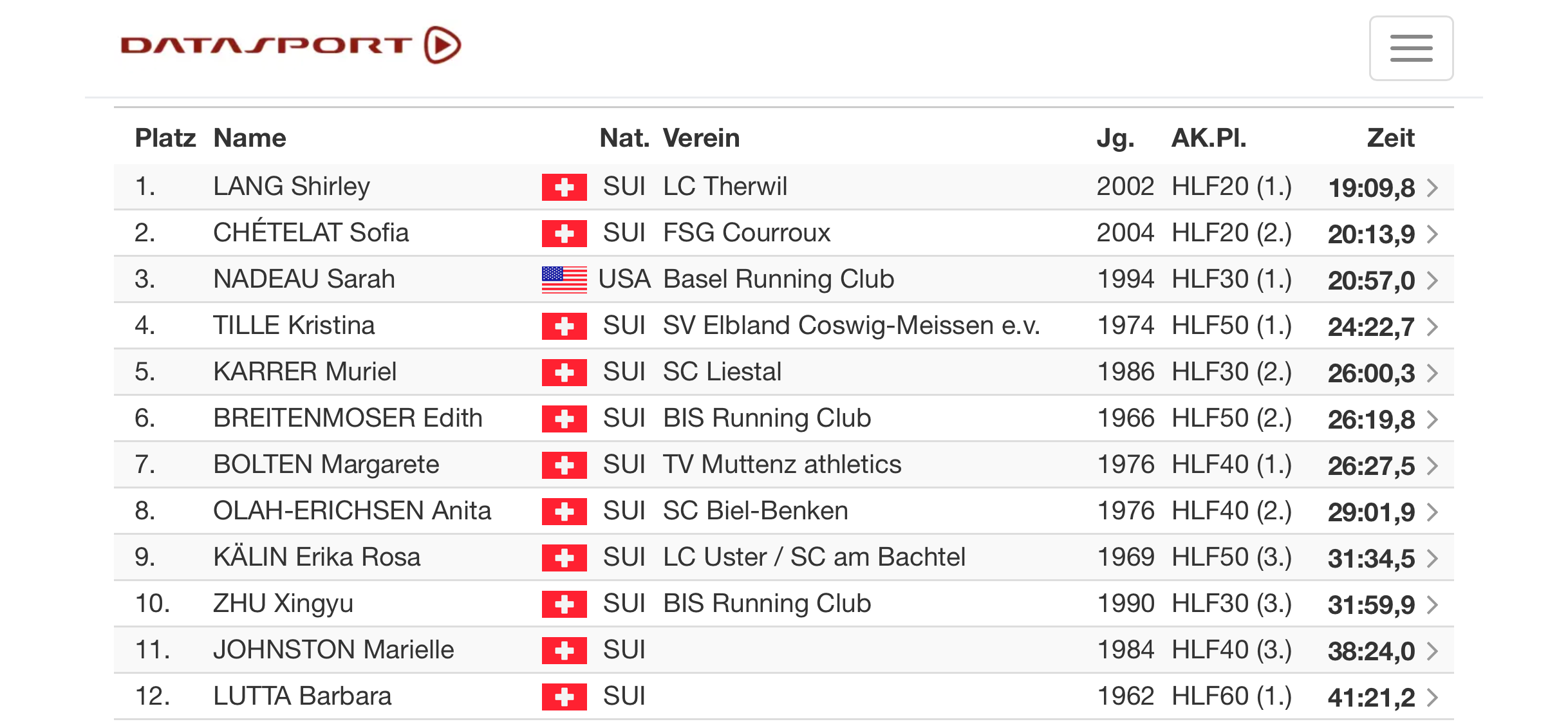Expand details chevron for time 20:57,0

pos(1432,281)
